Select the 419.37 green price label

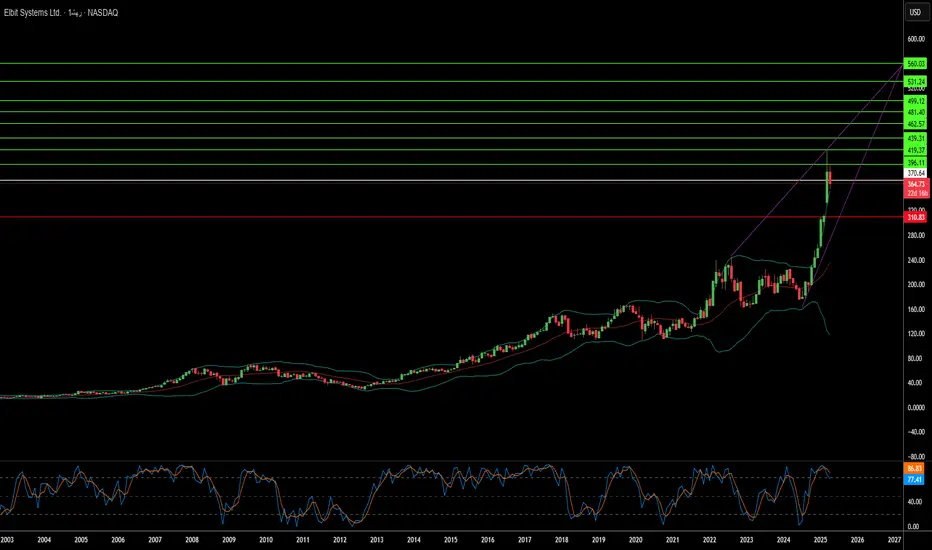click(915, 150)
